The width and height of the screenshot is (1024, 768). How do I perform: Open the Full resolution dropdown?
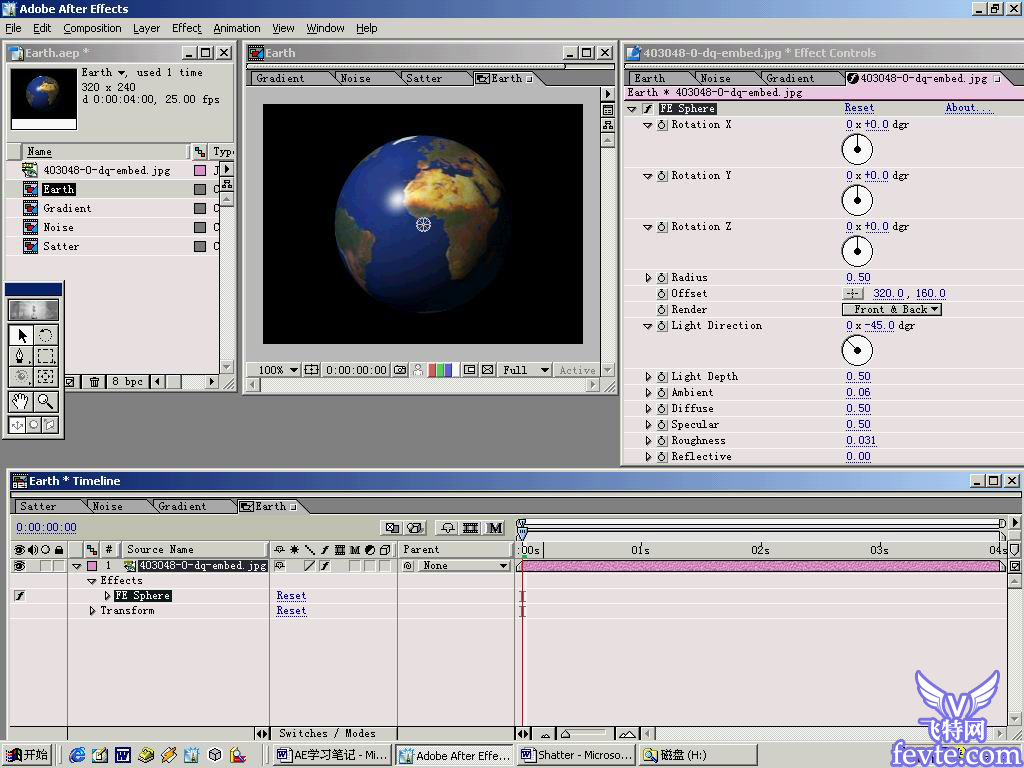pos(525,370)
